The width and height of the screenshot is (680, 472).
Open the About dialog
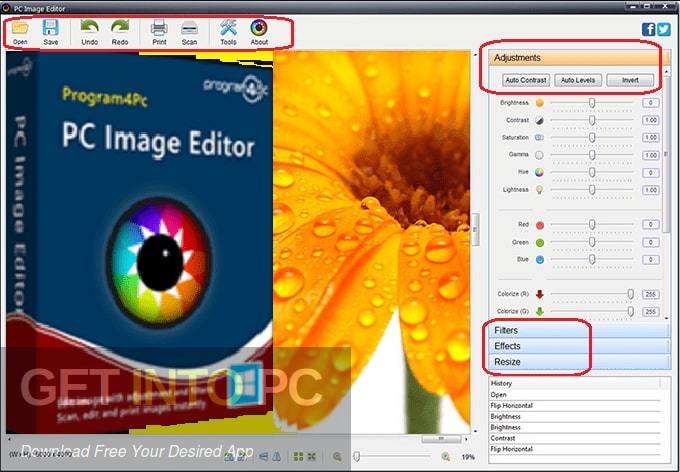pos(259,28)
